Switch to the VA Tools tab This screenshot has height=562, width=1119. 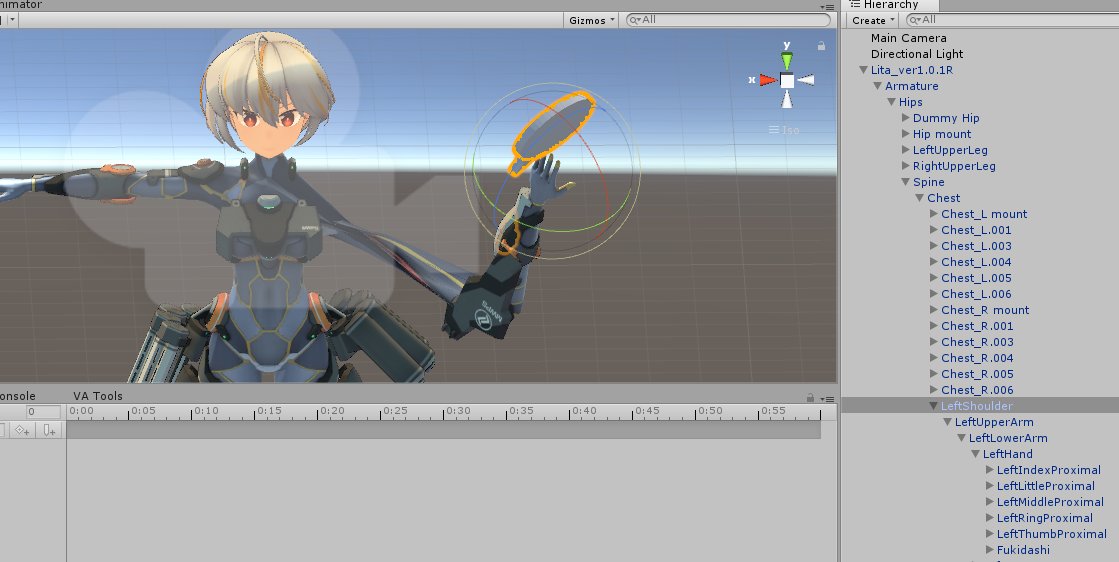click(98, 396)
